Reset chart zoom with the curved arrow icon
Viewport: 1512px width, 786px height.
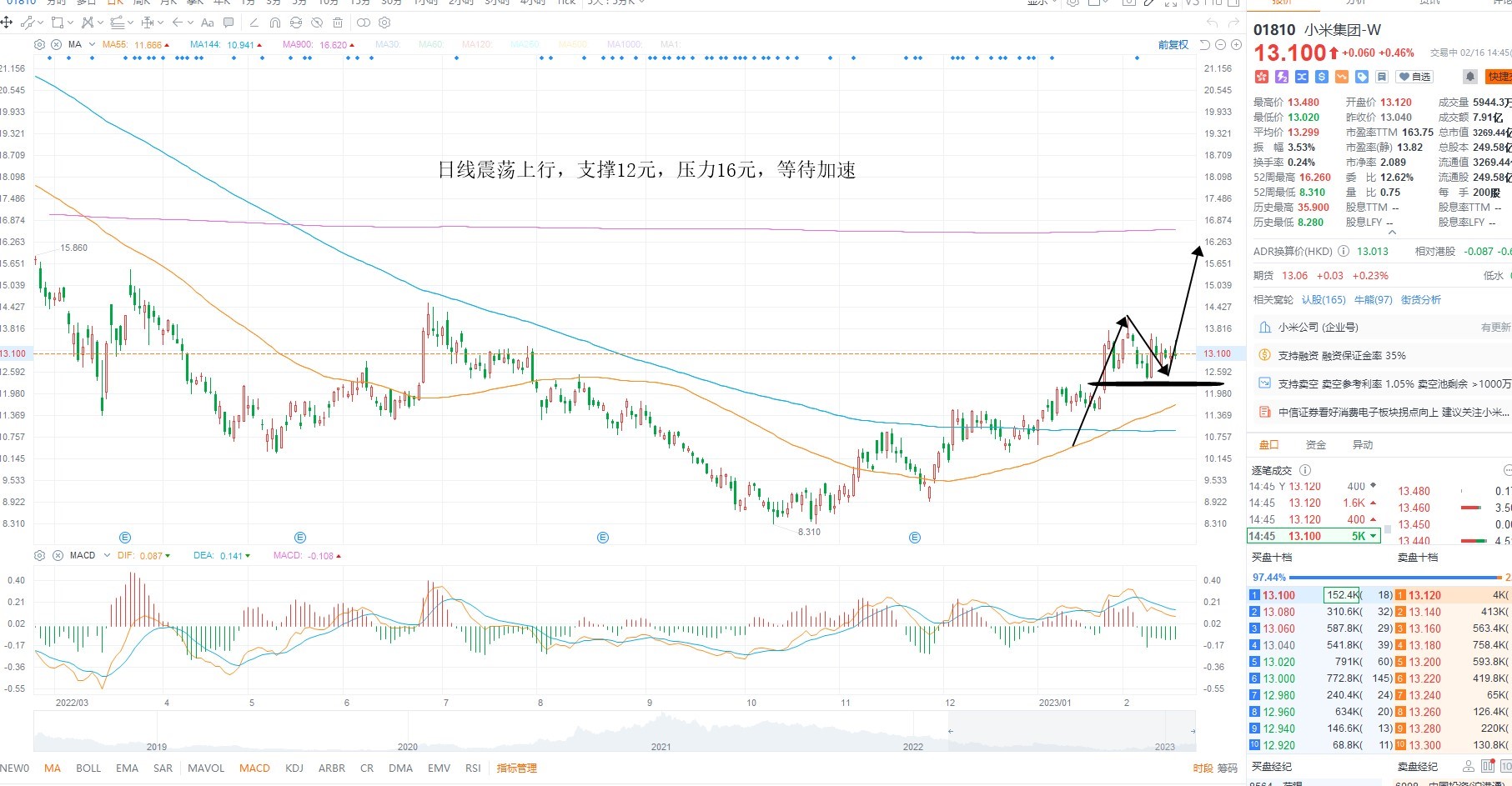tap(1204, 45)
